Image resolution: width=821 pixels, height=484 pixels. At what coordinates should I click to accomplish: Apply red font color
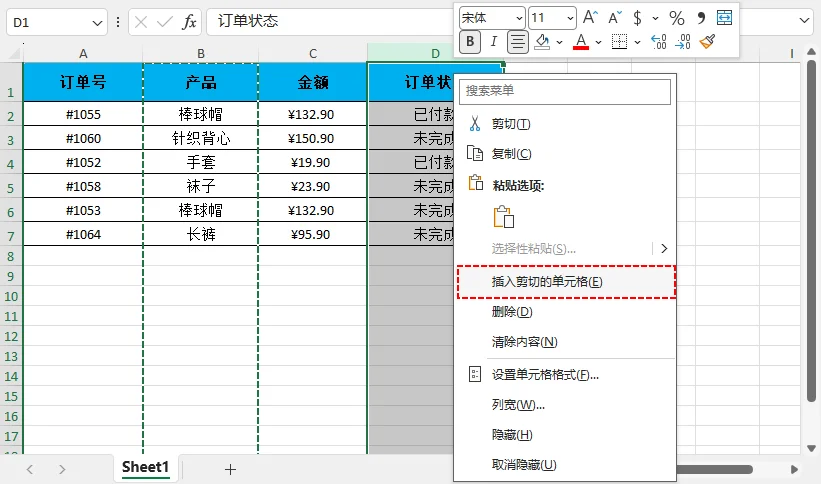(581, 41)
